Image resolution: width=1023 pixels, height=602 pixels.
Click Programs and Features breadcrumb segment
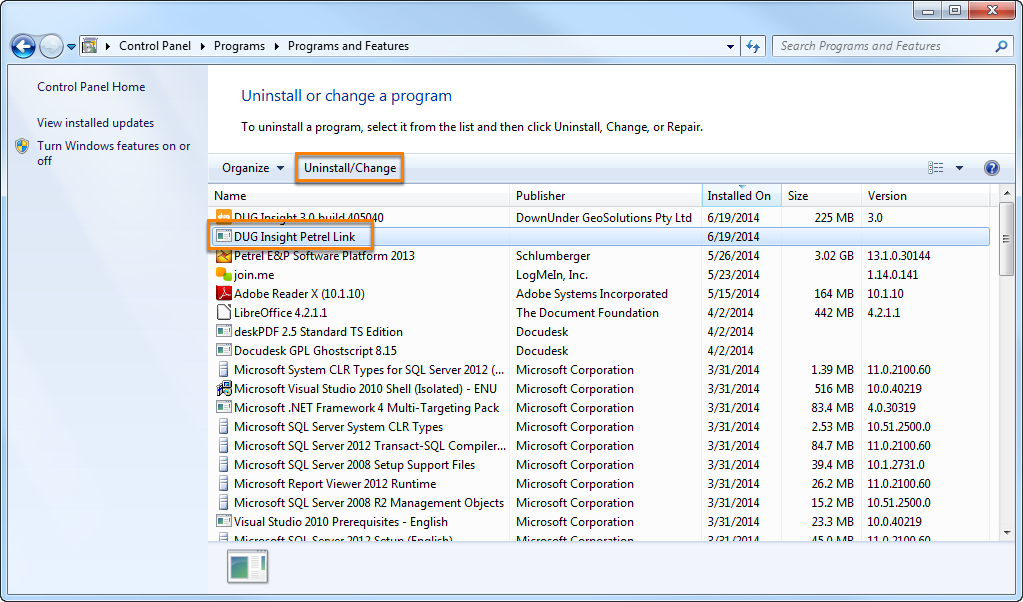348,46
